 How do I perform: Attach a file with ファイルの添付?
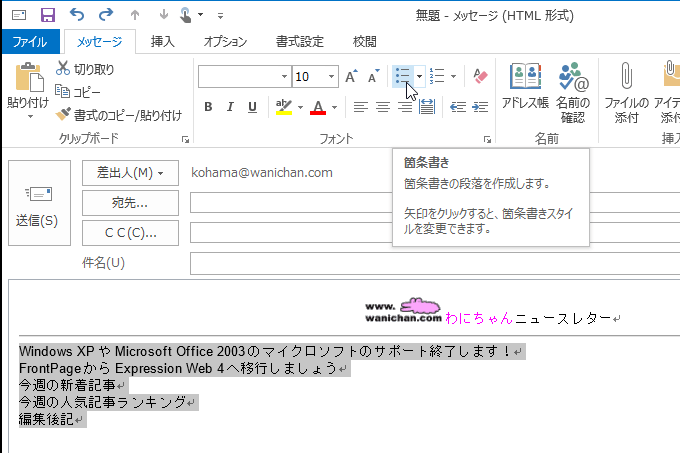tap(626, 93)
